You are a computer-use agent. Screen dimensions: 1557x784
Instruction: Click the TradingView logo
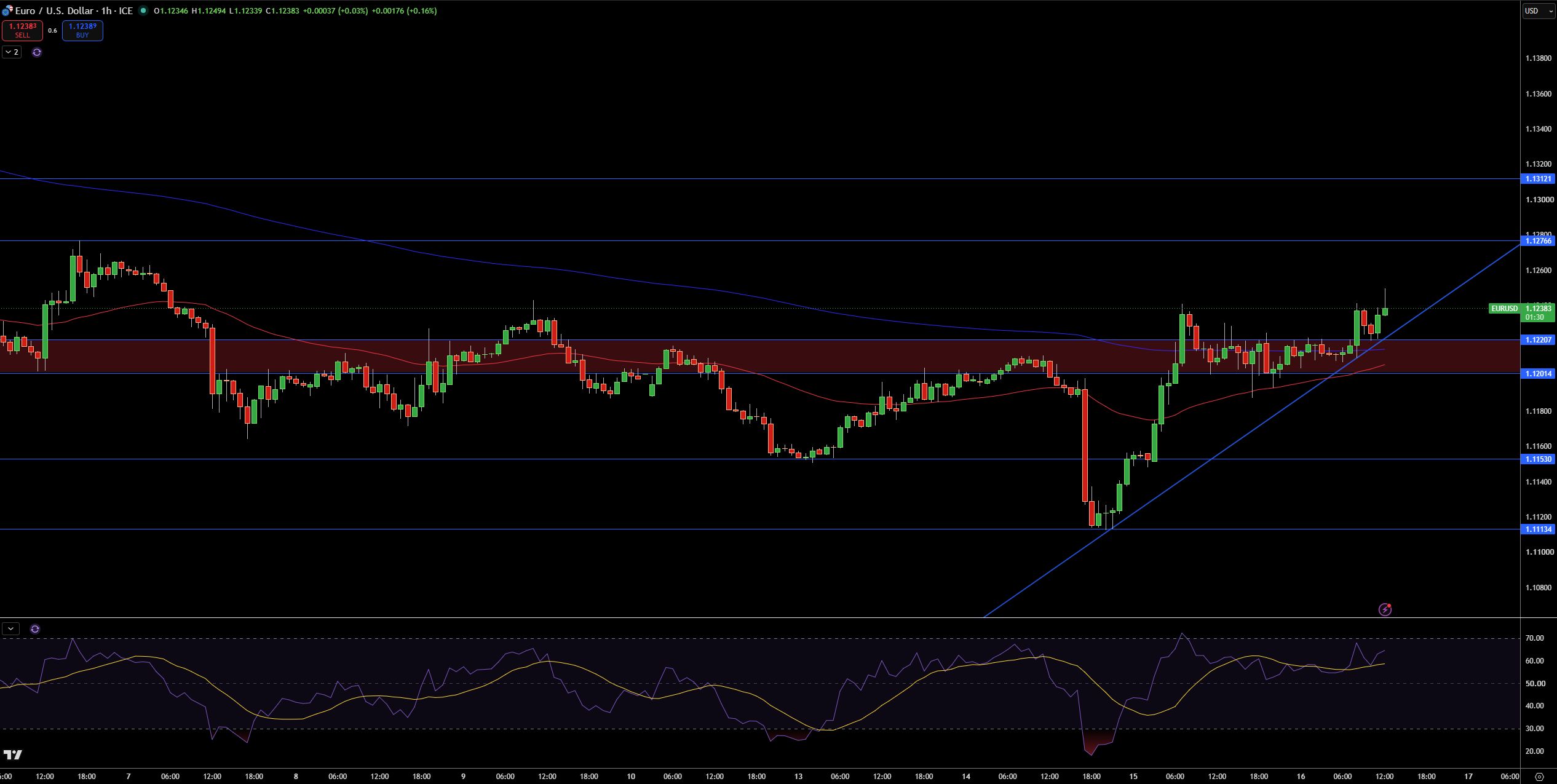(13, 754)
